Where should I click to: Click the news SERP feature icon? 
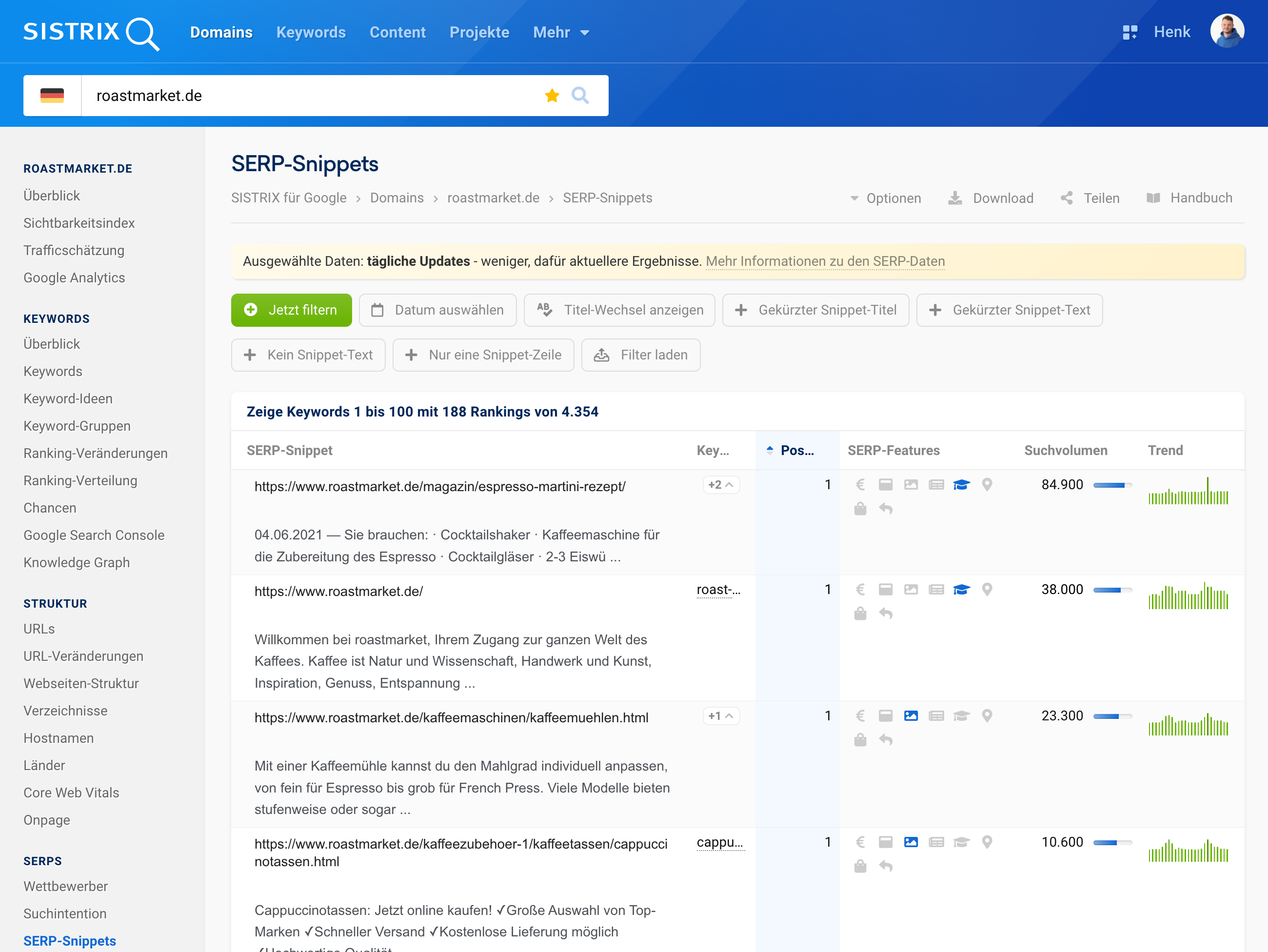click(x=937, y=484)
